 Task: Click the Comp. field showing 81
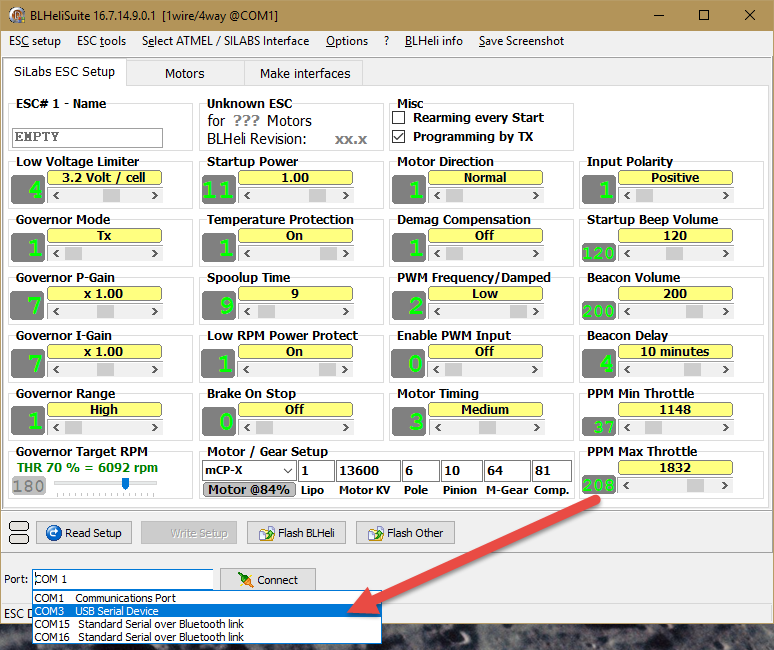coord(552,471)
